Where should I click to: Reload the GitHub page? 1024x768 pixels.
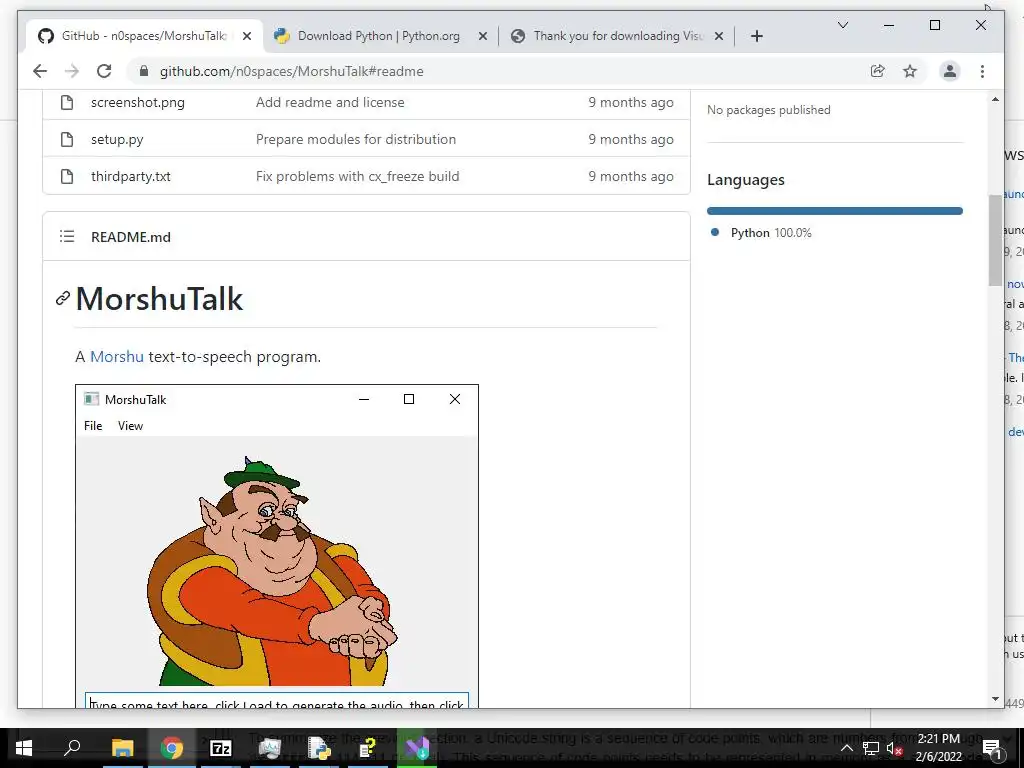coord(104,71)
